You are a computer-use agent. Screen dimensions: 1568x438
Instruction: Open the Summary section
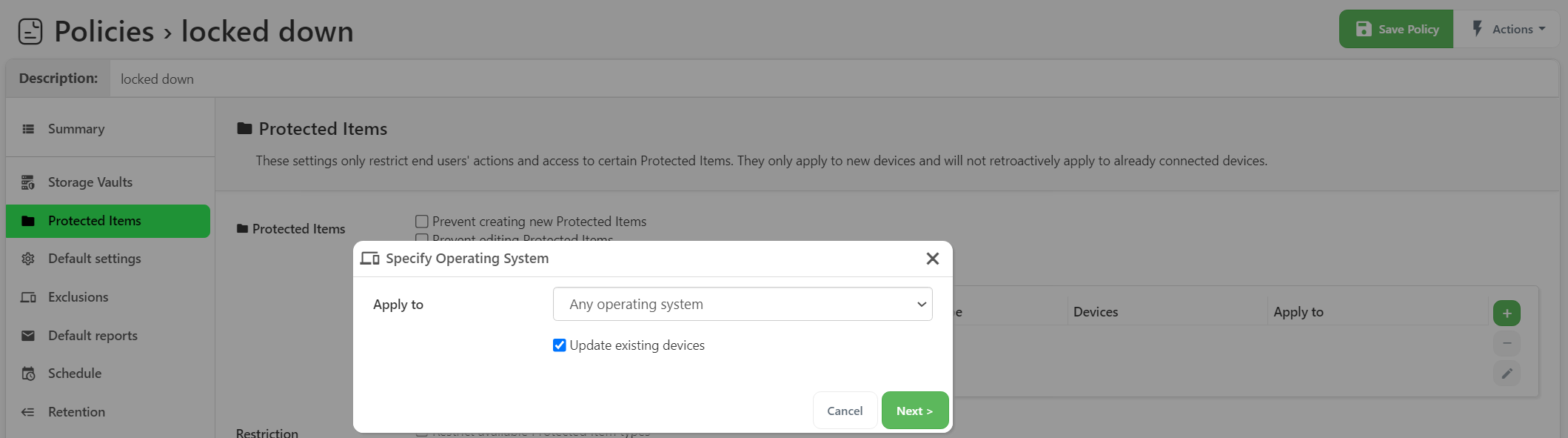tap(76, 129)
